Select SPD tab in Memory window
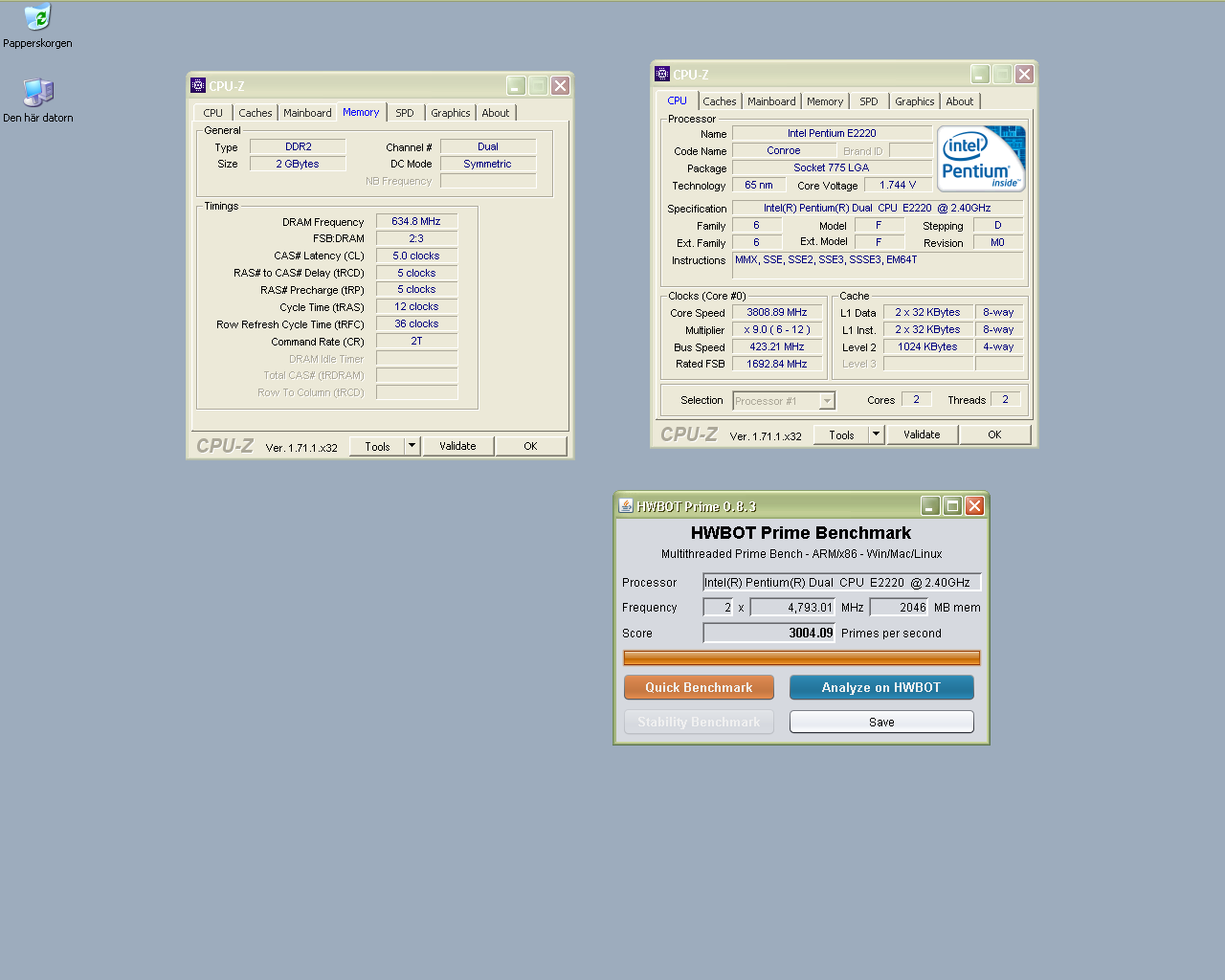The height and width of the screenshot is (980, 1225). [405, 113]
